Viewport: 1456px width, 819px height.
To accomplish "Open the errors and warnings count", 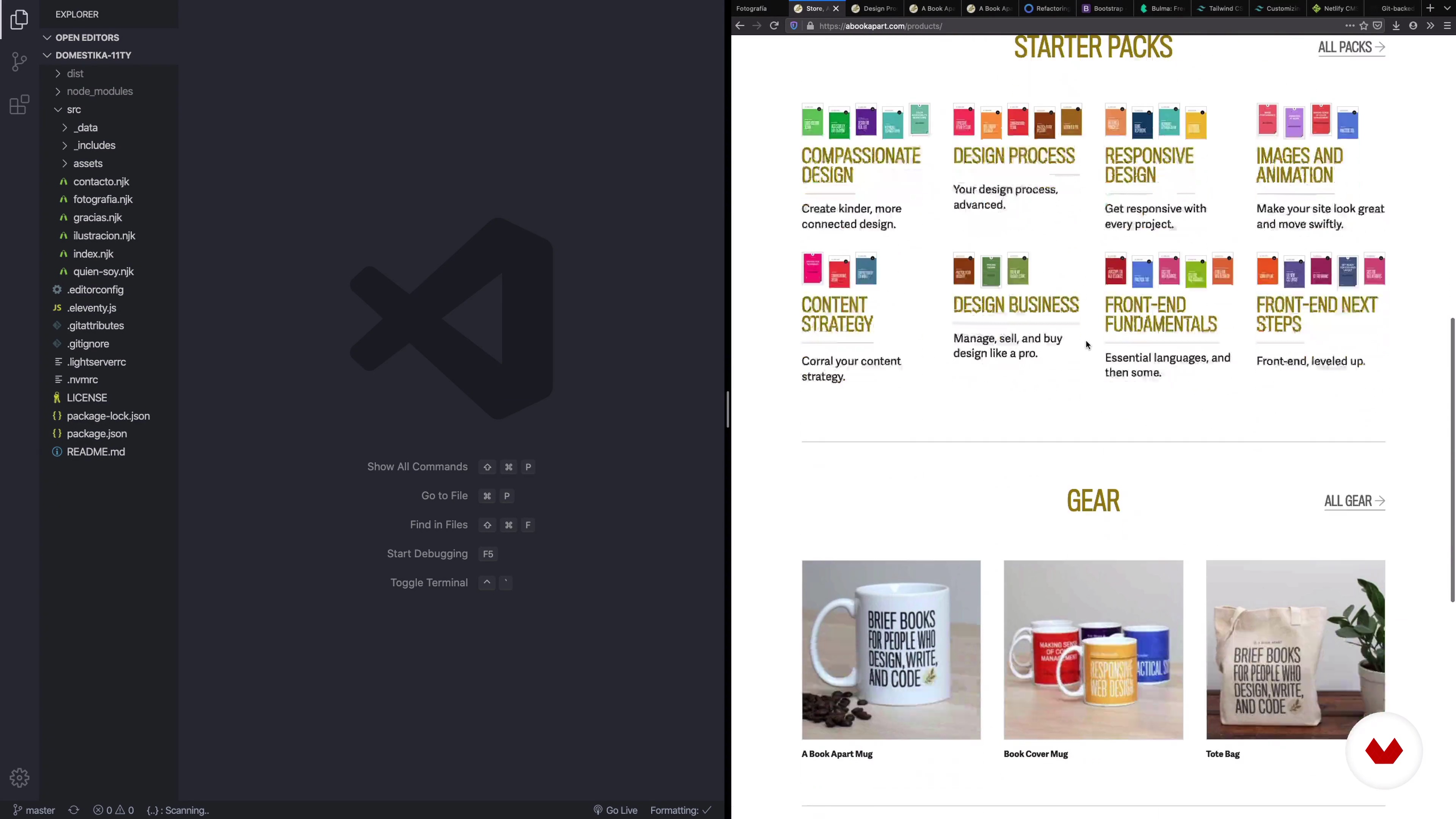I will pyautogui.click(x=114, y=810).
